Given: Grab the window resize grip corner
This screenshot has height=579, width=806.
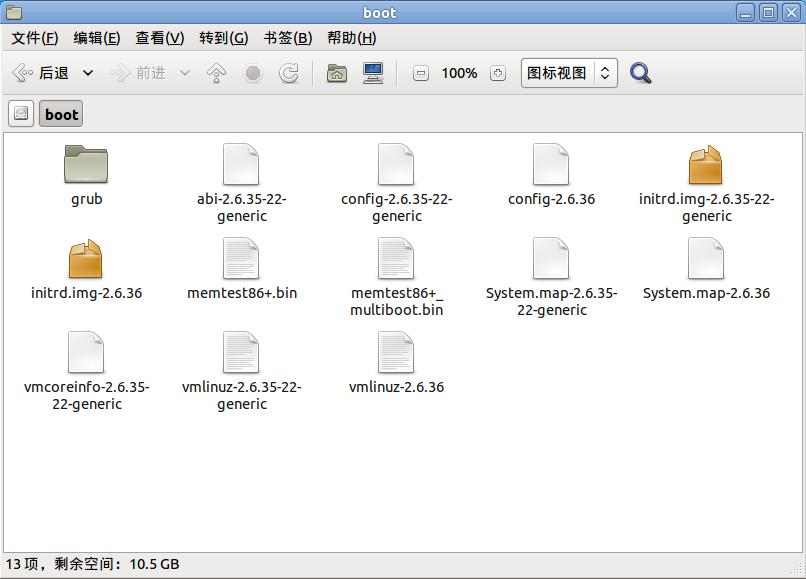Looking at the screenshot, I should click(x=797, y=568).
